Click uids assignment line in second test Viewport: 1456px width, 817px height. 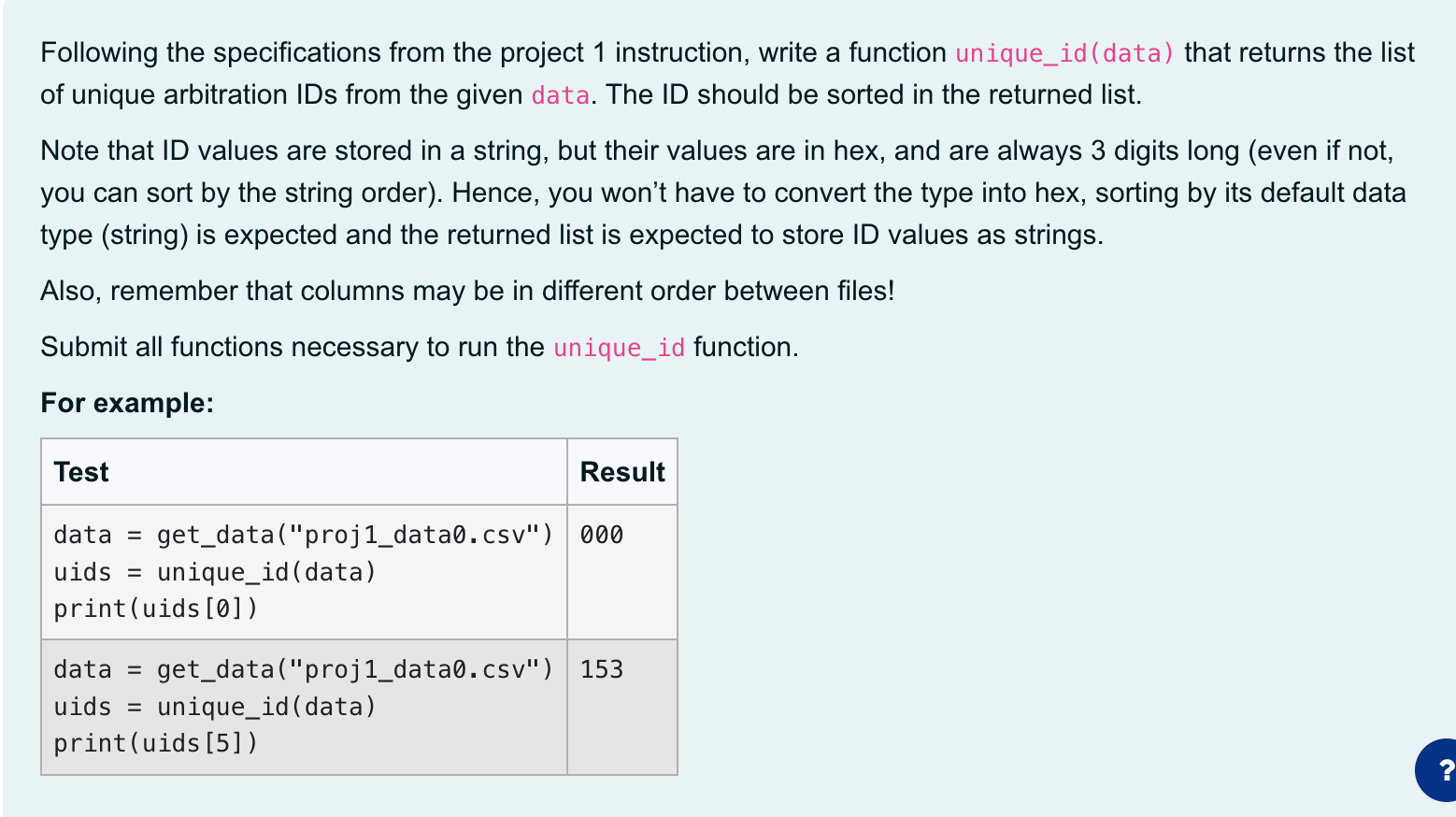215,707
